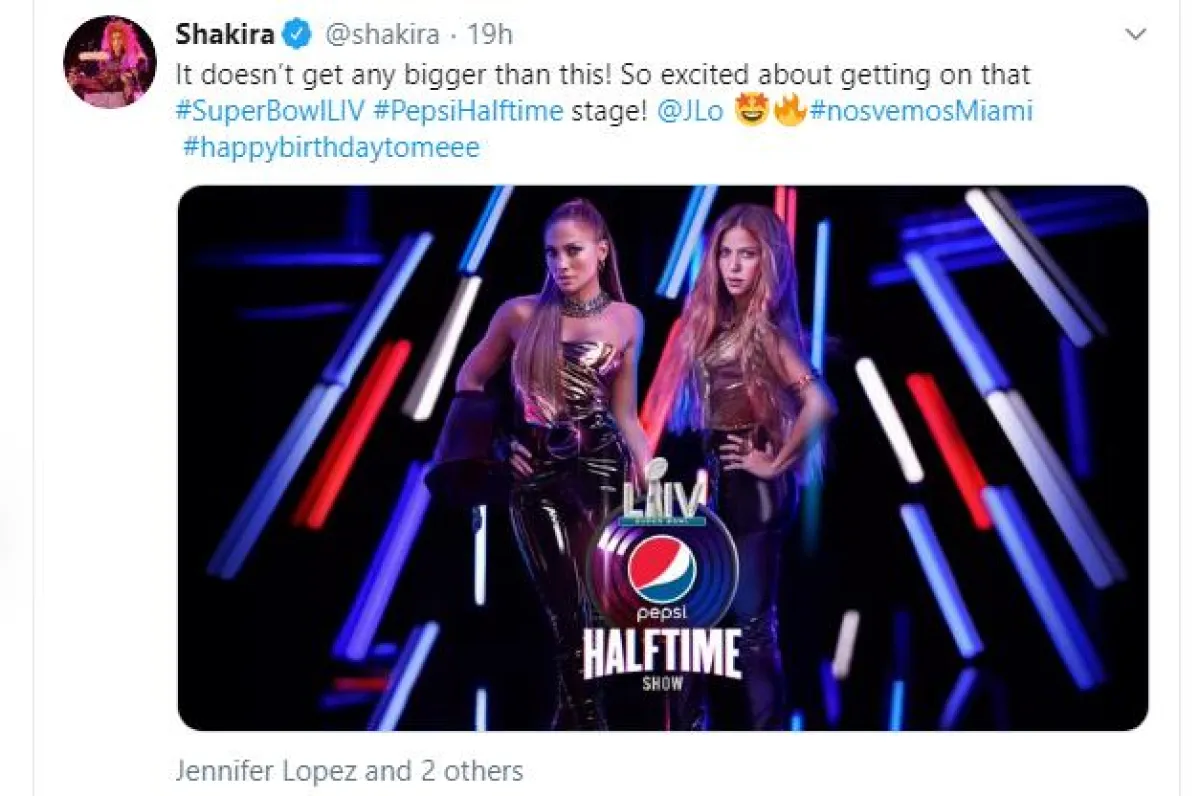Viewport: 1200px width, 796px height.
Task: Click the star-eyes emoji in the tweet
Action: [x=751, y=111]
